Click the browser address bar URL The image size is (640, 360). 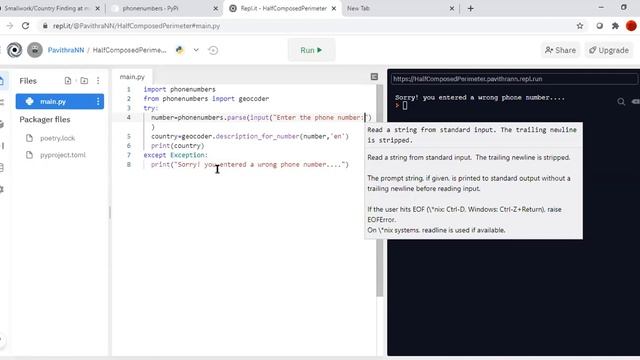pos(136,26)
